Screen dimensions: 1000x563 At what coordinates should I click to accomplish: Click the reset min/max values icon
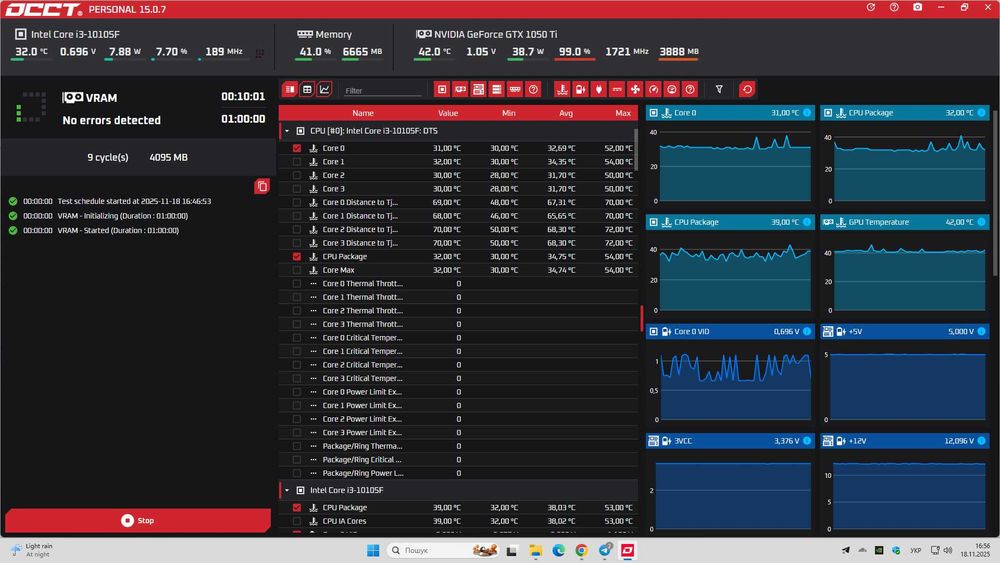pos(747,90)
